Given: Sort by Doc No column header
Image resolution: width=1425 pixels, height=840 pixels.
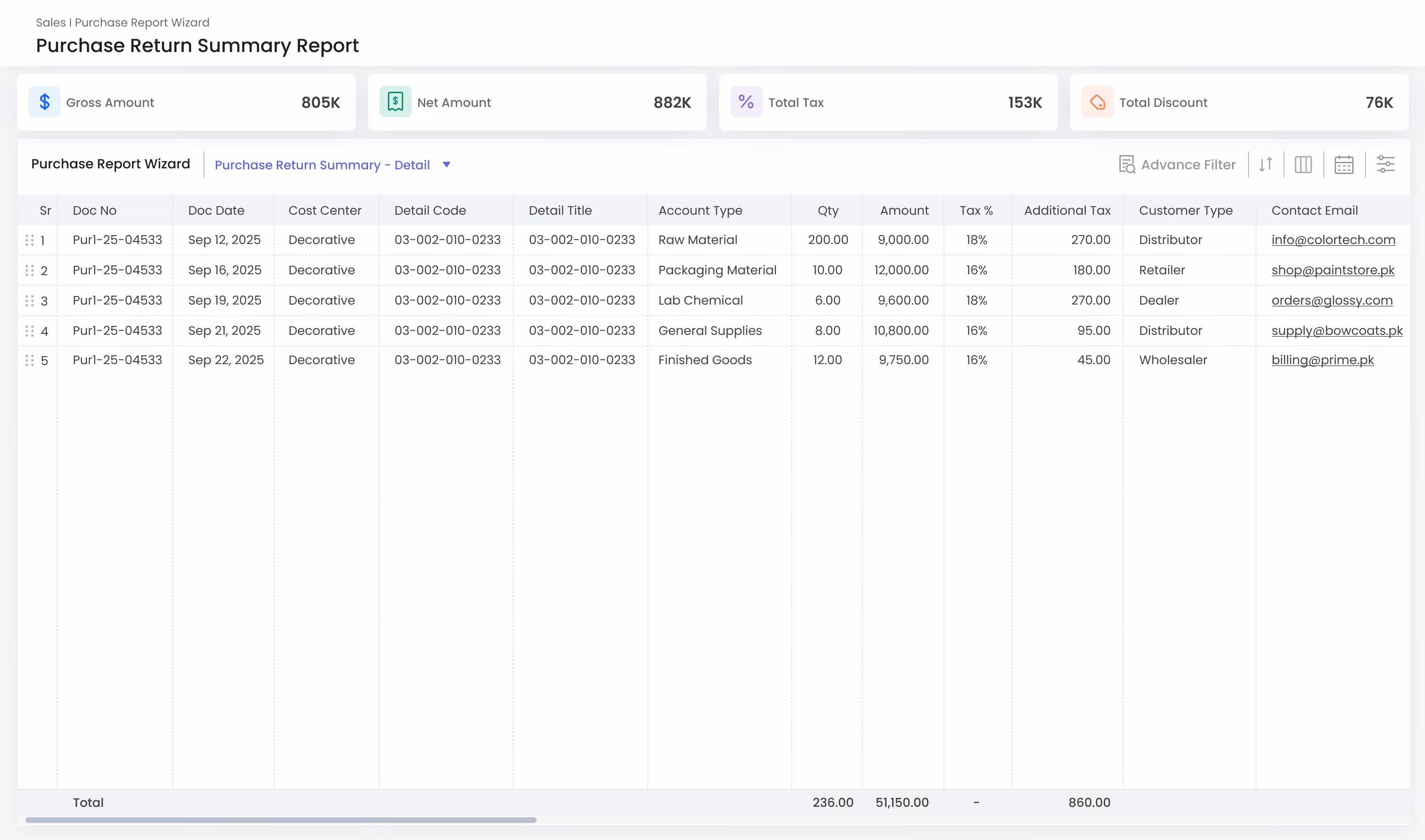Looking at the screenshot, I should point(95,210).
